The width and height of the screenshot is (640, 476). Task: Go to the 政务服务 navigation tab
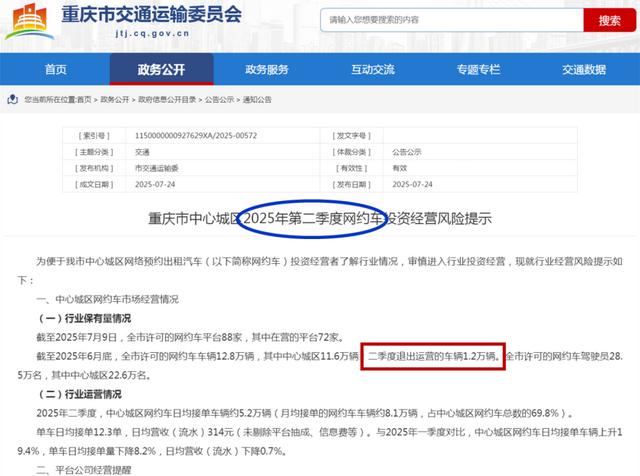267,69
